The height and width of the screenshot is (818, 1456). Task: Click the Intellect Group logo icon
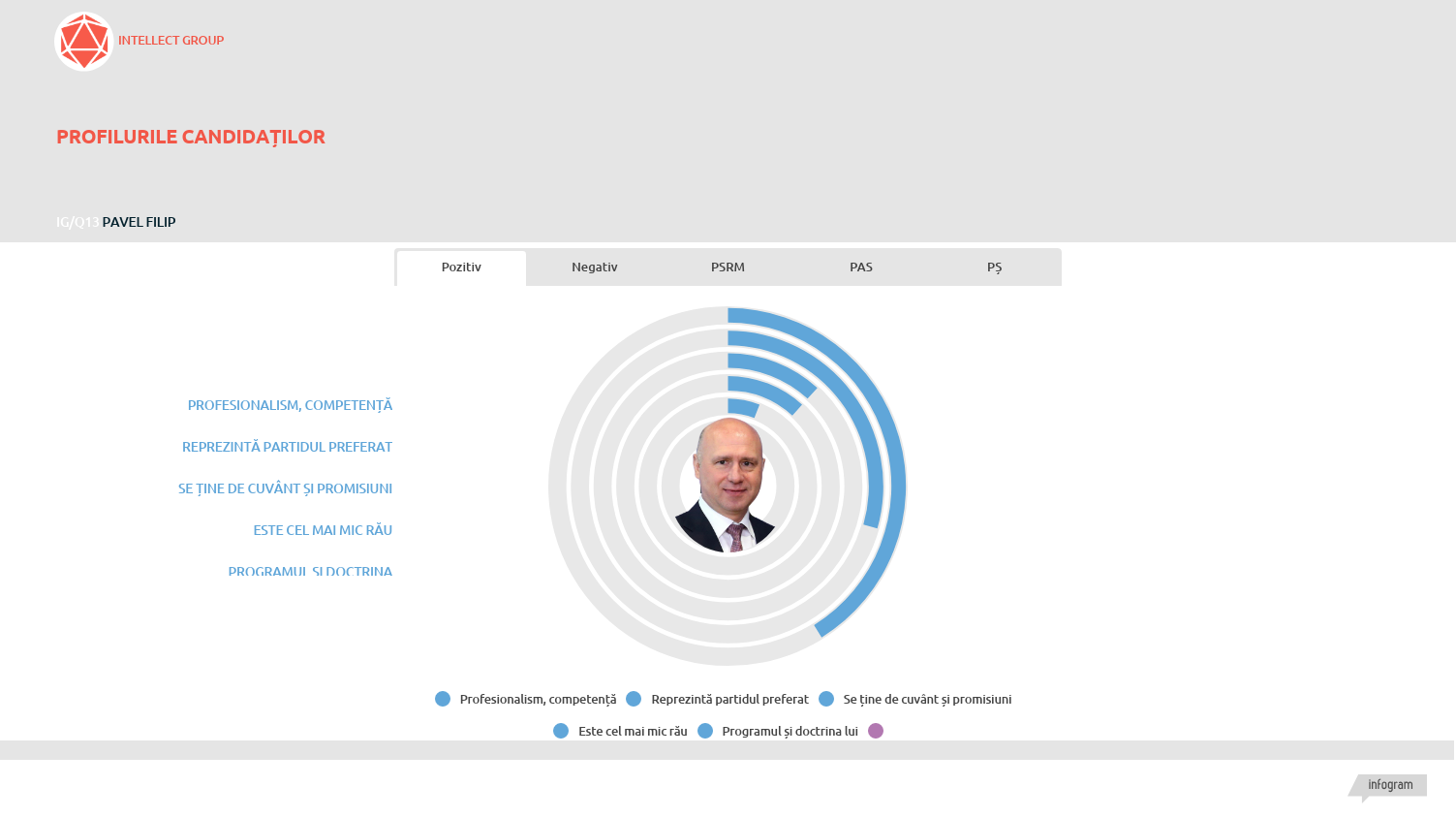[84, 42]
